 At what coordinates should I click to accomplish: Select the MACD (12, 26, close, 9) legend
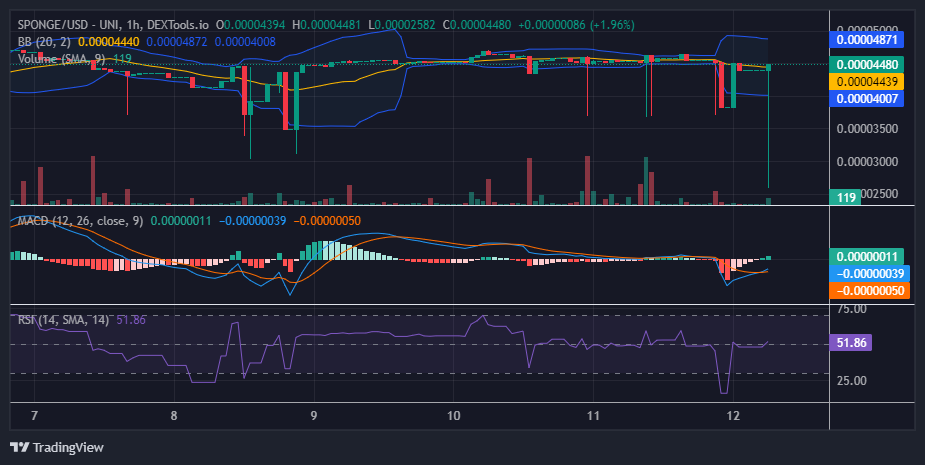pyautogui.click(x=80, y=221)
